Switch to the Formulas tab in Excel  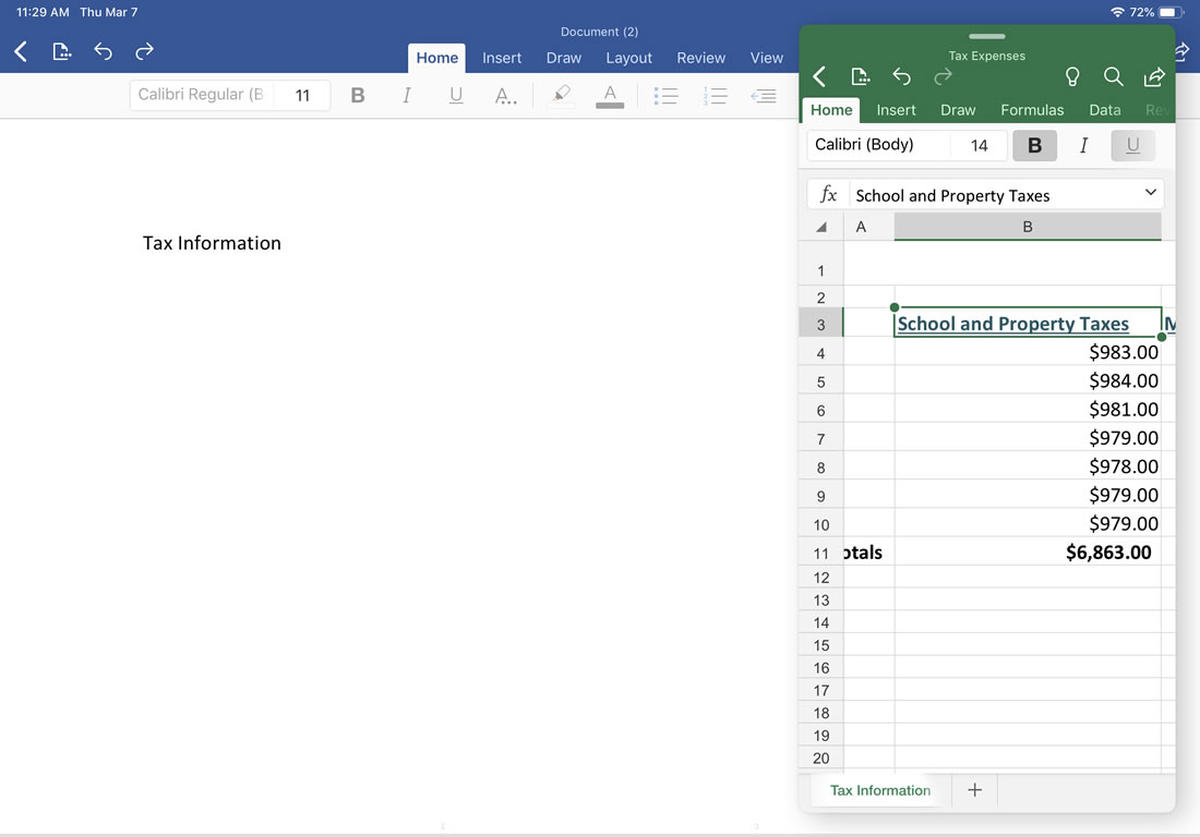coord(1032,110)
